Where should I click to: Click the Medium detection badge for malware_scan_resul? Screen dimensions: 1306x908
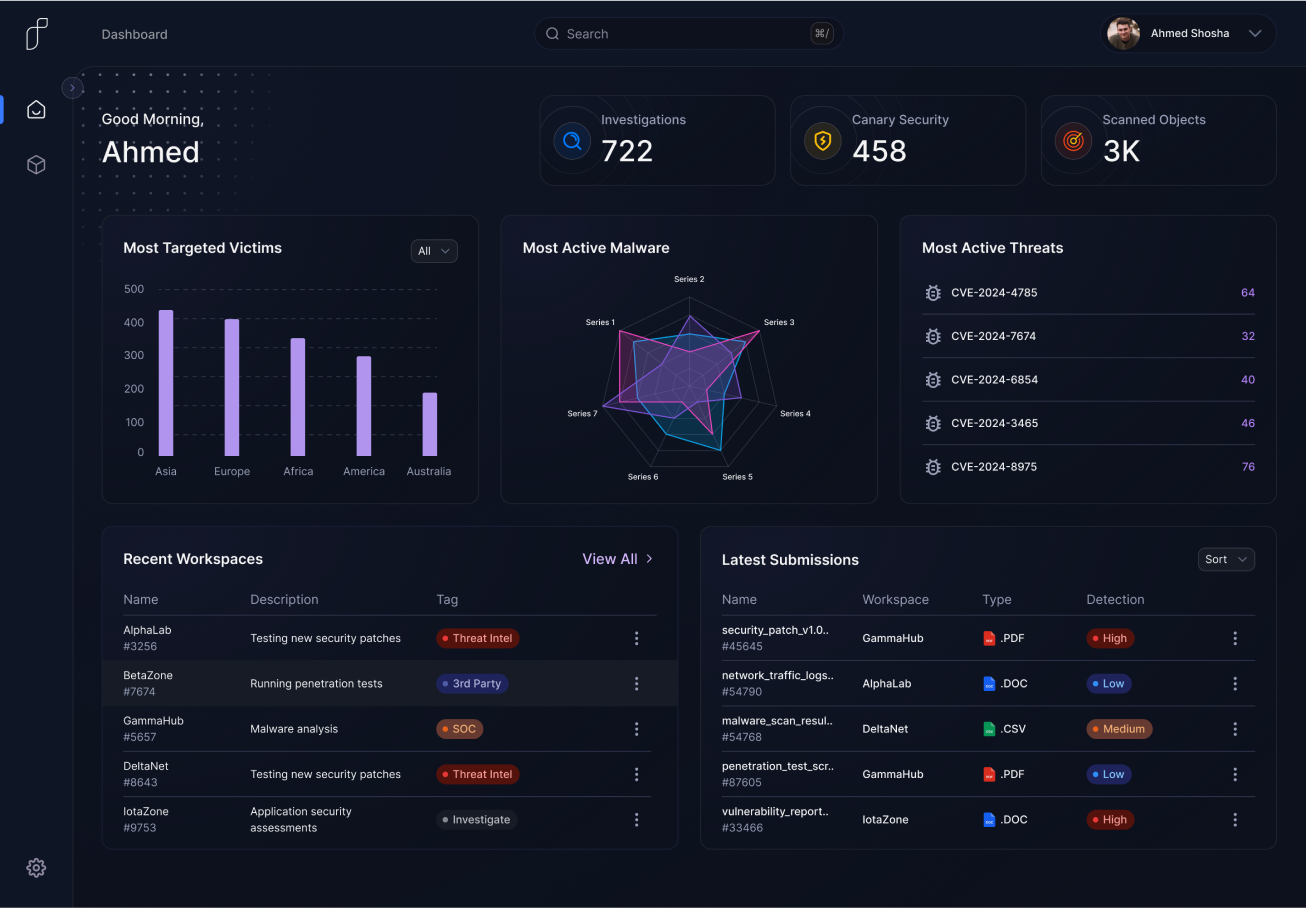point(1119,729)
